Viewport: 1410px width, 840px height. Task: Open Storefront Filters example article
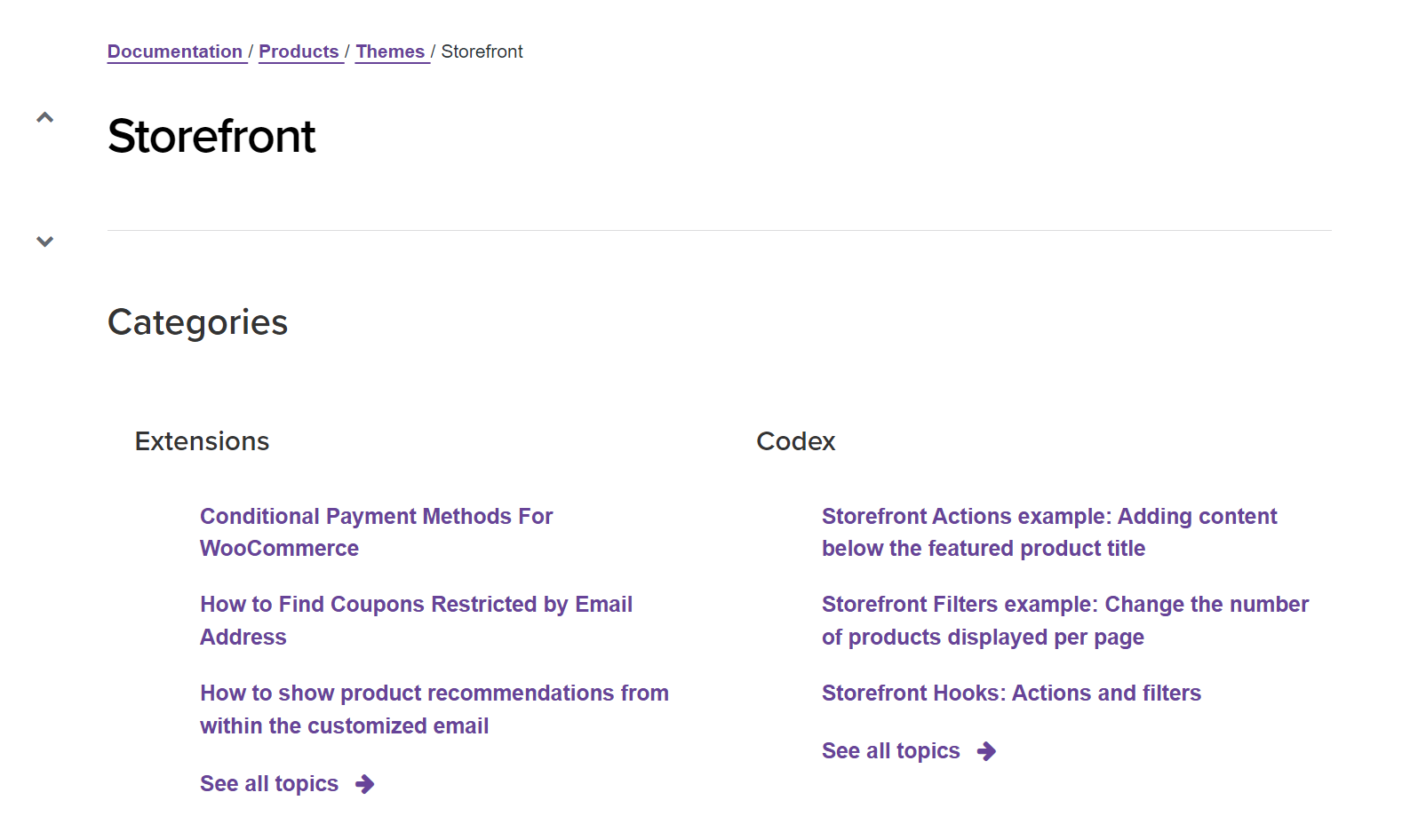click(x=1065, y=621)
